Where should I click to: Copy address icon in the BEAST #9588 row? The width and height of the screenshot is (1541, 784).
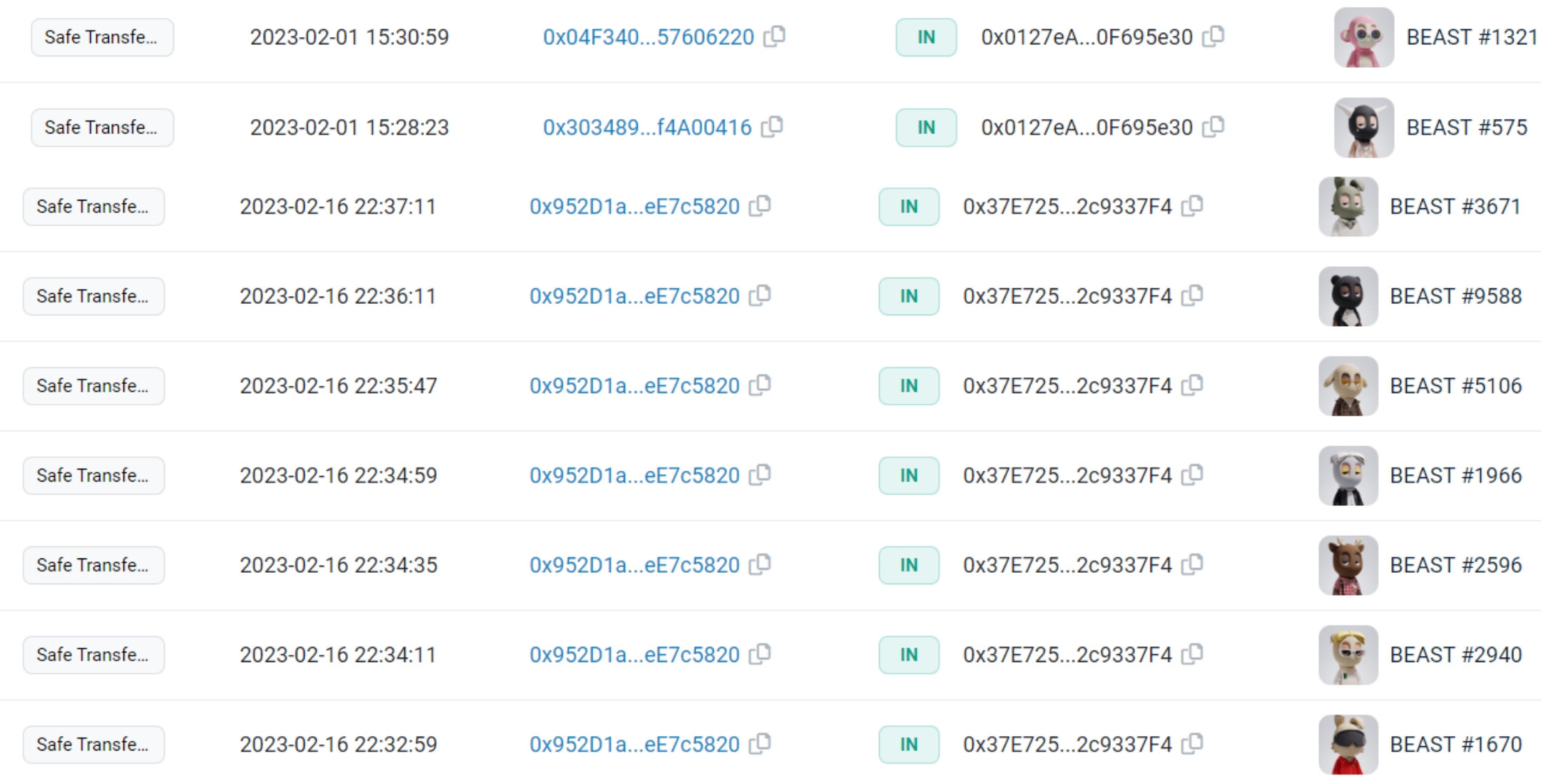click(1192, 295)
